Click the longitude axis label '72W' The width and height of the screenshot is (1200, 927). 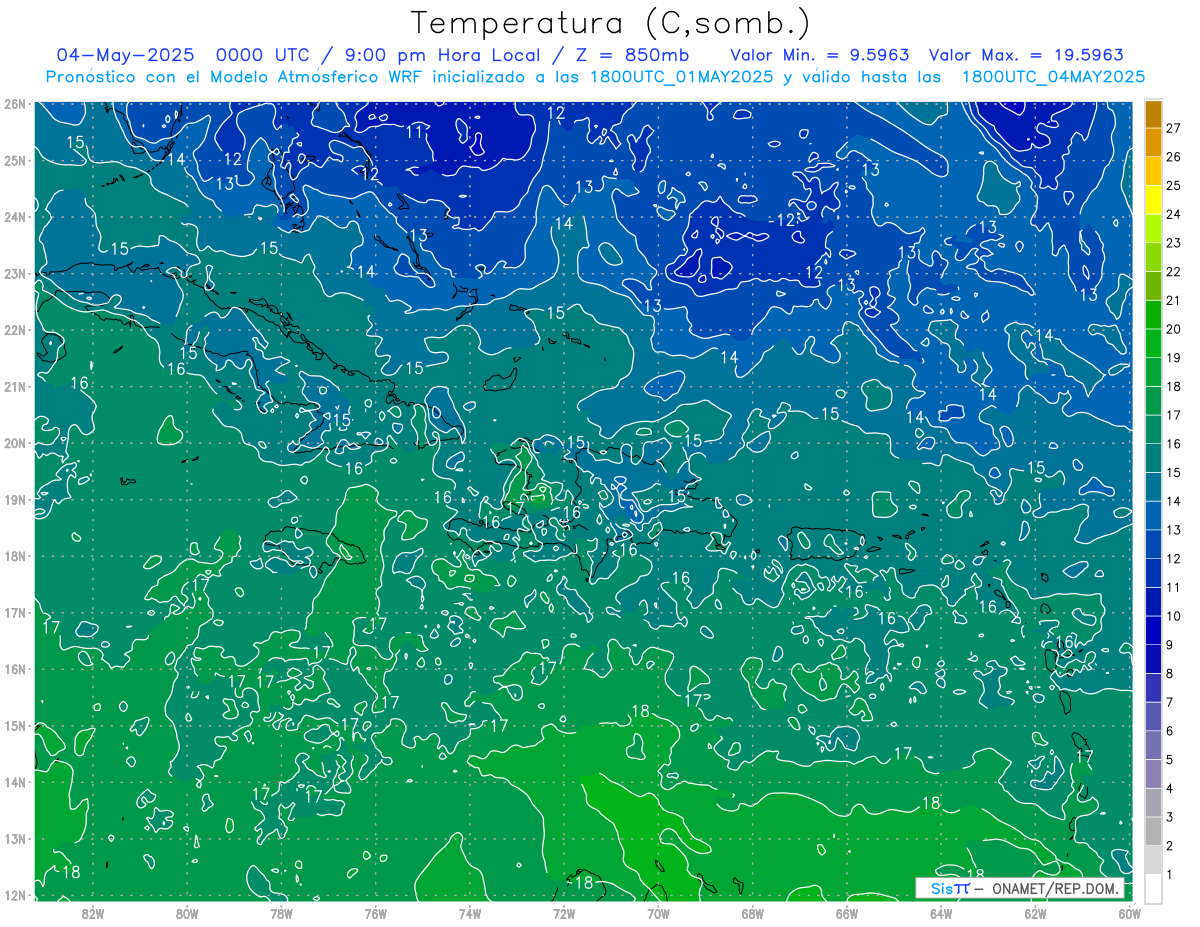point(564,912)
